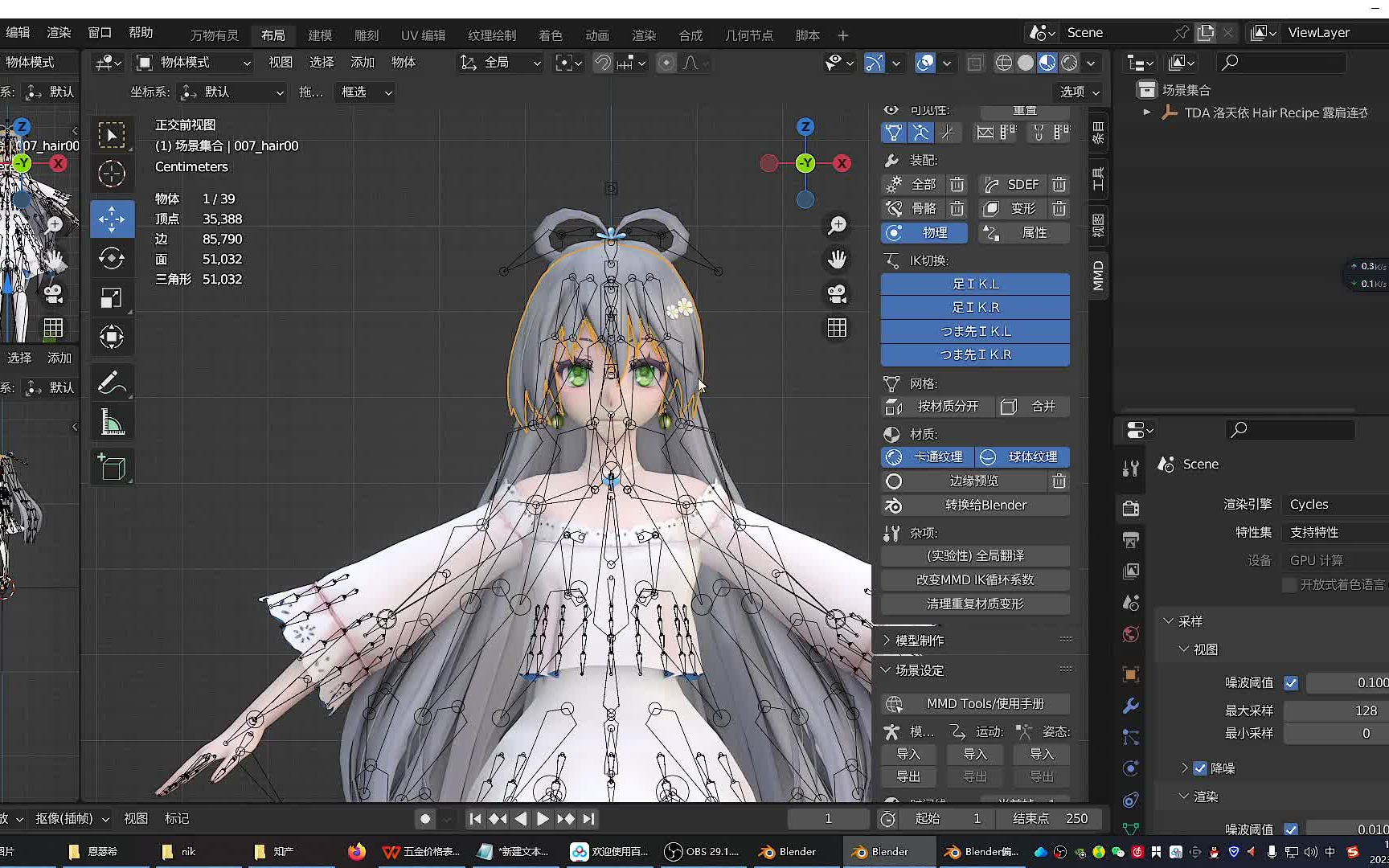Select the wireframe shading mode
1389x868 pixels.
coord(1004,63)
